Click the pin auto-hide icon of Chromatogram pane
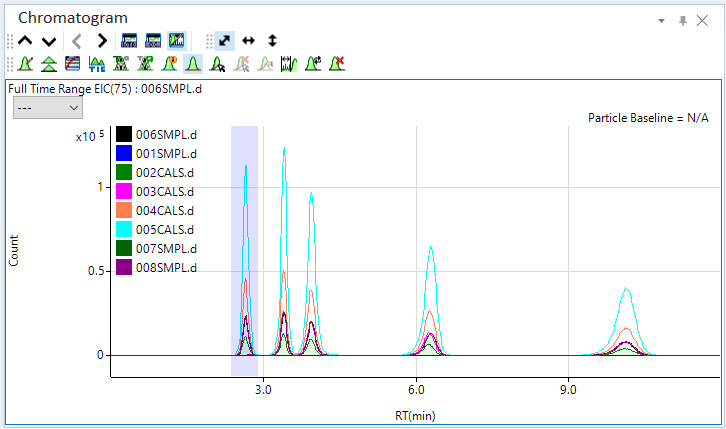 click(682, 21)
